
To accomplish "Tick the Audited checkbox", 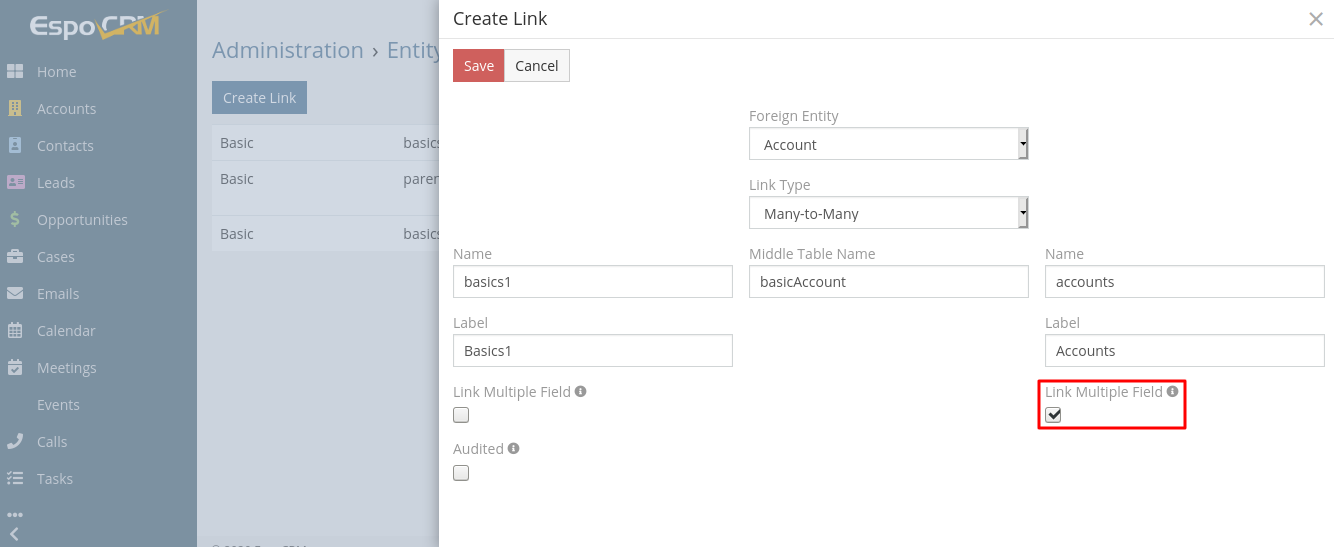I will point(461,473).
